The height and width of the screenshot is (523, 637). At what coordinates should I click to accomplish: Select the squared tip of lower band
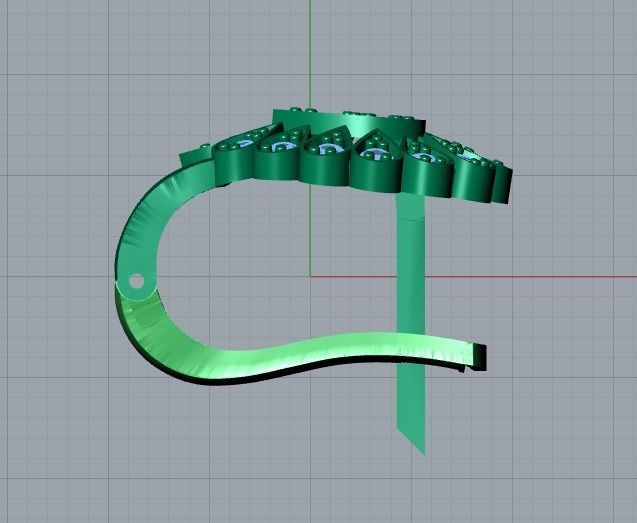click(479, 357)
